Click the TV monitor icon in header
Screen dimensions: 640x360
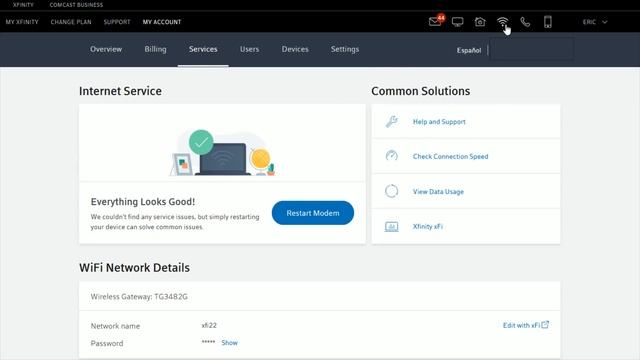tap(458, 22)
